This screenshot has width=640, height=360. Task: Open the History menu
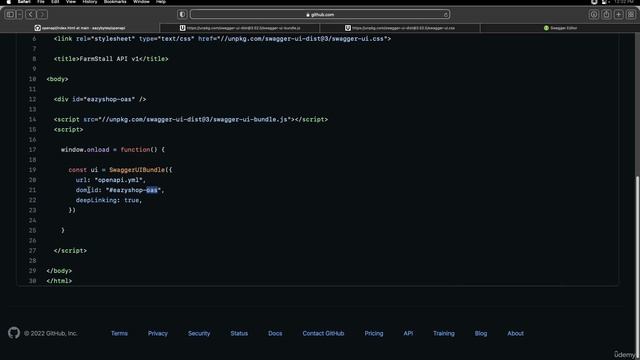[90, 2]
